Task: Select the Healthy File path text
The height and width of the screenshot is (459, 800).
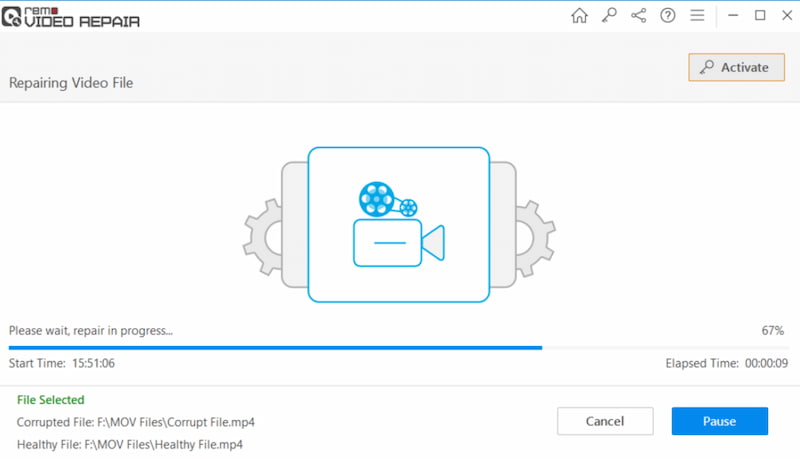Action: (130, 445)
